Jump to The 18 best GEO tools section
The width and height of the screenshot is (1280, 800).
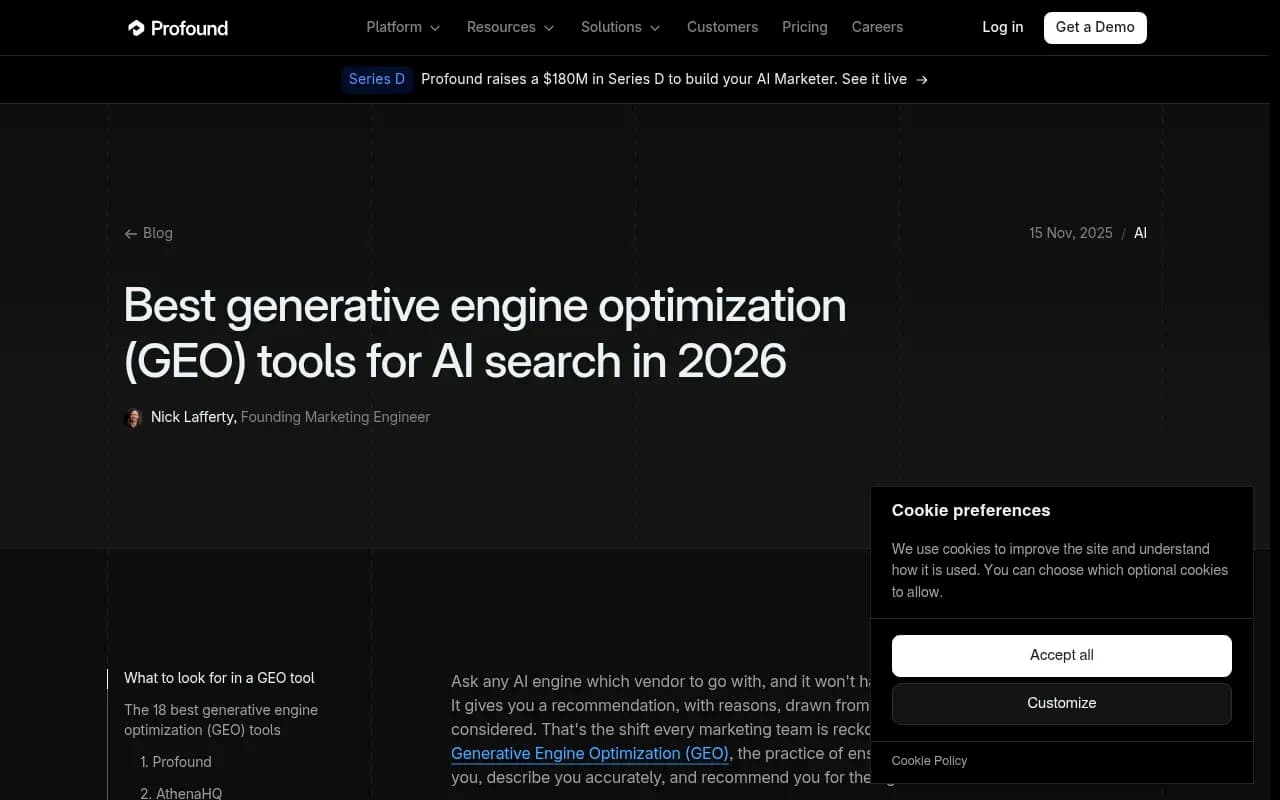coord(221,720)
